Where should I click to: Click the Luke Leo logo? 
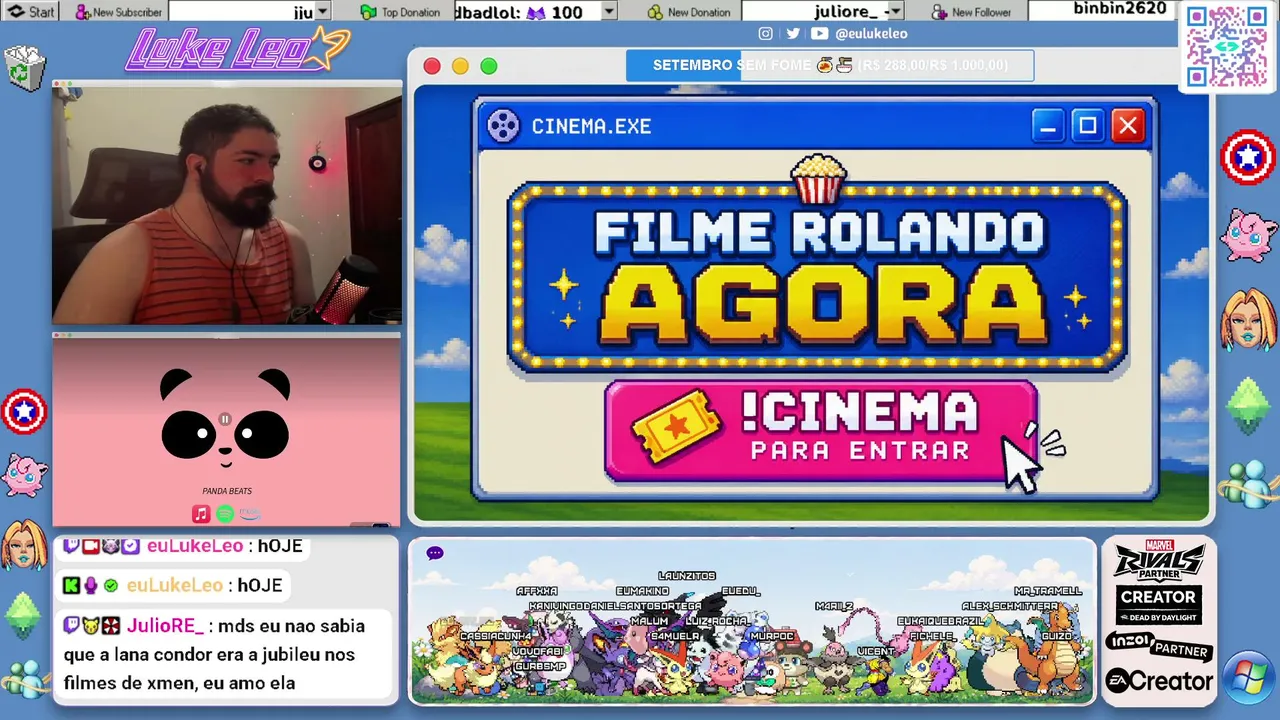[238, 49]
